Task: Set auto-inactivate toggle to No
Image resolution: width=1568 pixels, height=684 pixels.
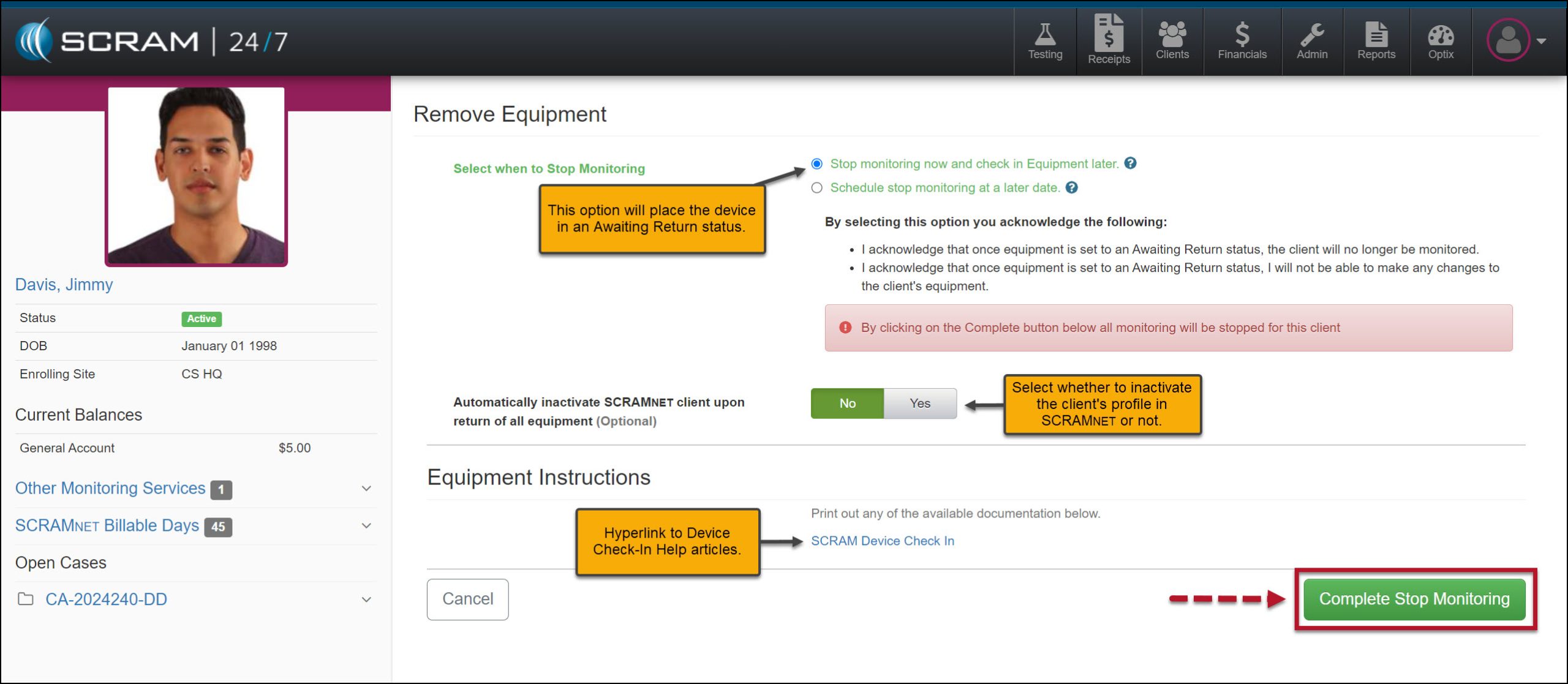Action: [x=847, y=404]
